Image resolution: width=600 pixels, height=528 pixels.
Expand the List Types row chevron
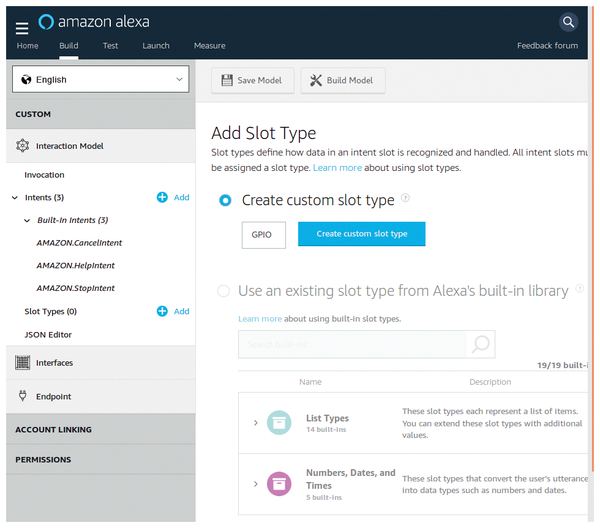click(x=256, y=422)
